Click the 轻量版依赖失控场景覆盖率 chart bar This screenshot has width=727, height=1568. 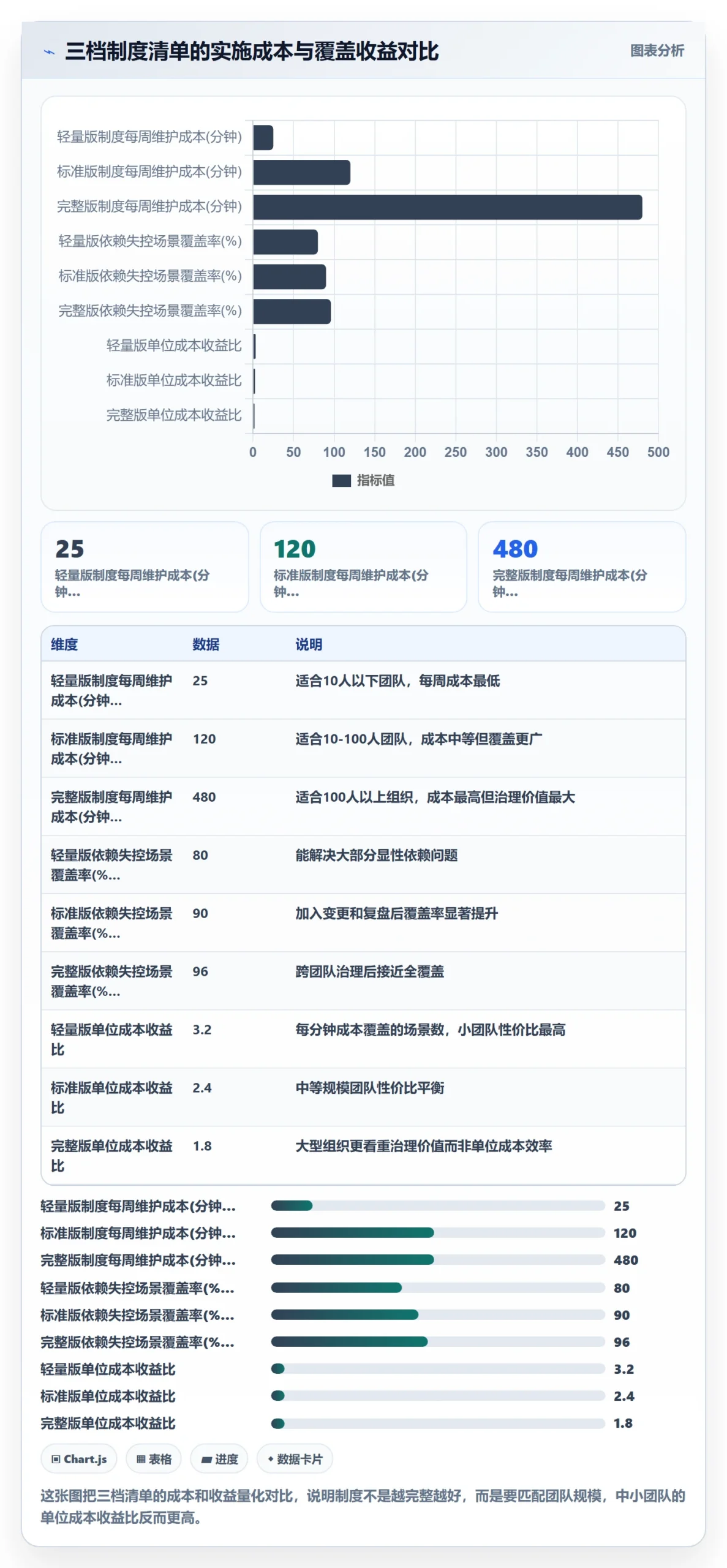coord(285,242)
